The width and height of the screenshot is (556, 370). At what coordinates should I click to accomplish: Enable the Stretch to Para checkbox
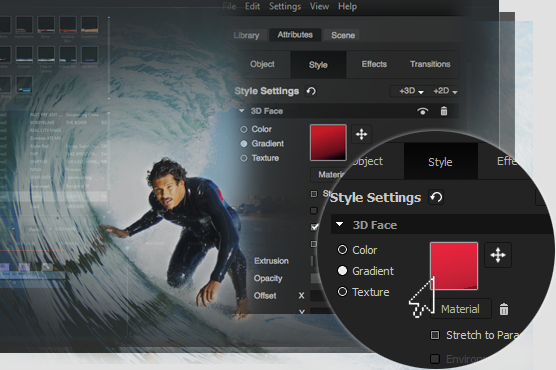(435, 335)
